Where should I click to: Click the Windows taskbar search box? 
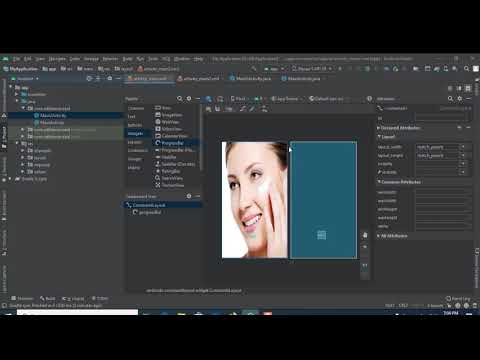tap(77, 312)
